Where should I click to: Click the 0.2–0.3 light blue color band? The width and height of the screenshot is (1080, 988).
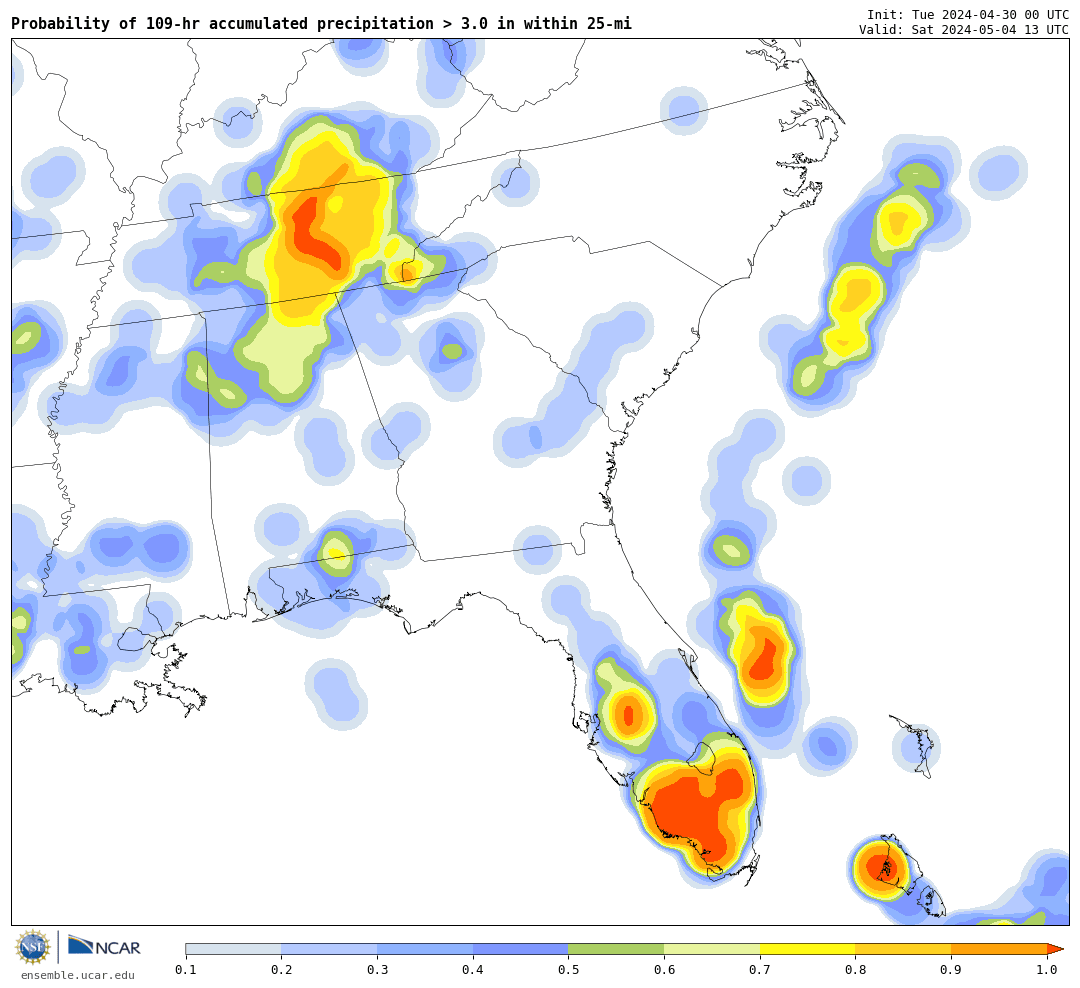(x=329, y=949)
